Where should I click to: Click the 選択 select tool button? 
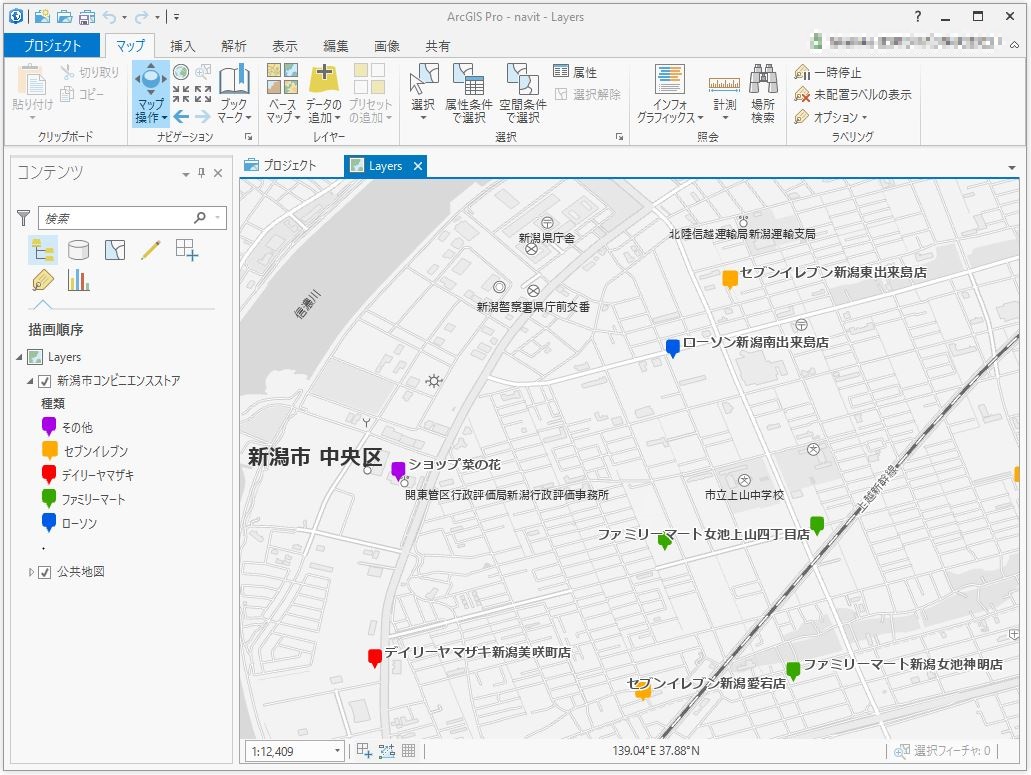click(423, 93)
